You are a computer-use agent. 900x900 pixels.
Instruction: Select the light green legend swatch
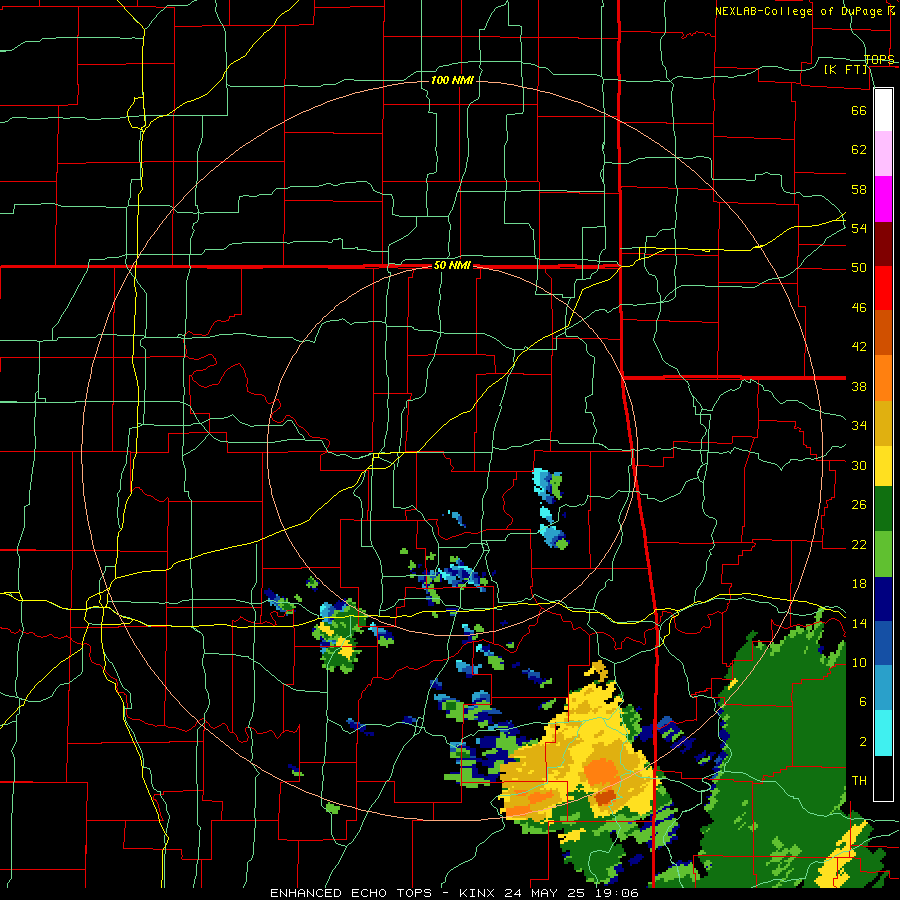click(x=883, y=554)
